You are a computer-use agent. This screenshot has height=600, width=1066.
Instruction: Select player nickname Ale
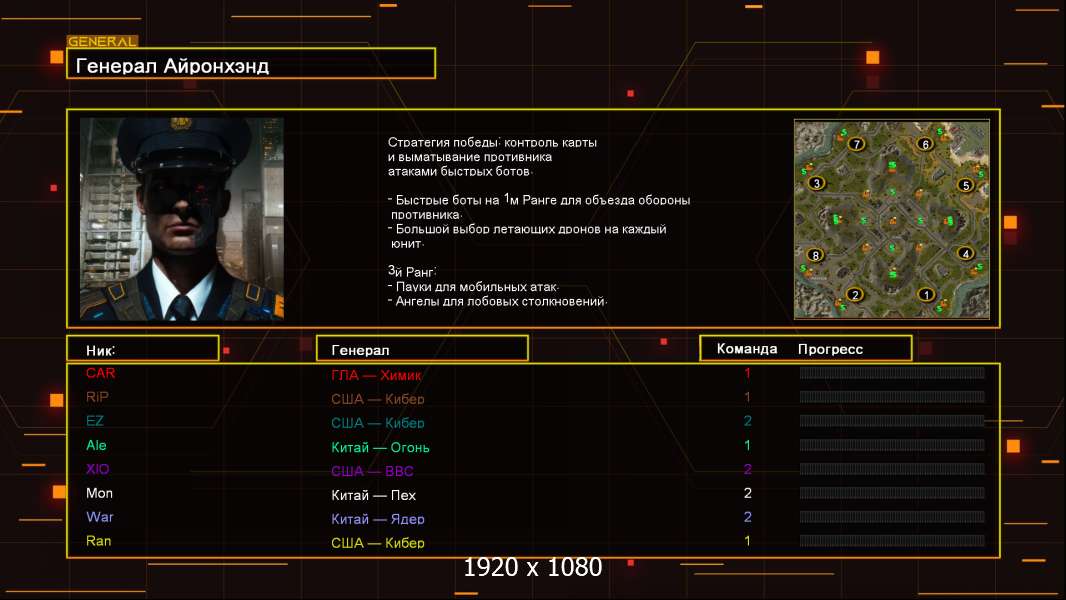pyautogui.click(x=96, y=445)
